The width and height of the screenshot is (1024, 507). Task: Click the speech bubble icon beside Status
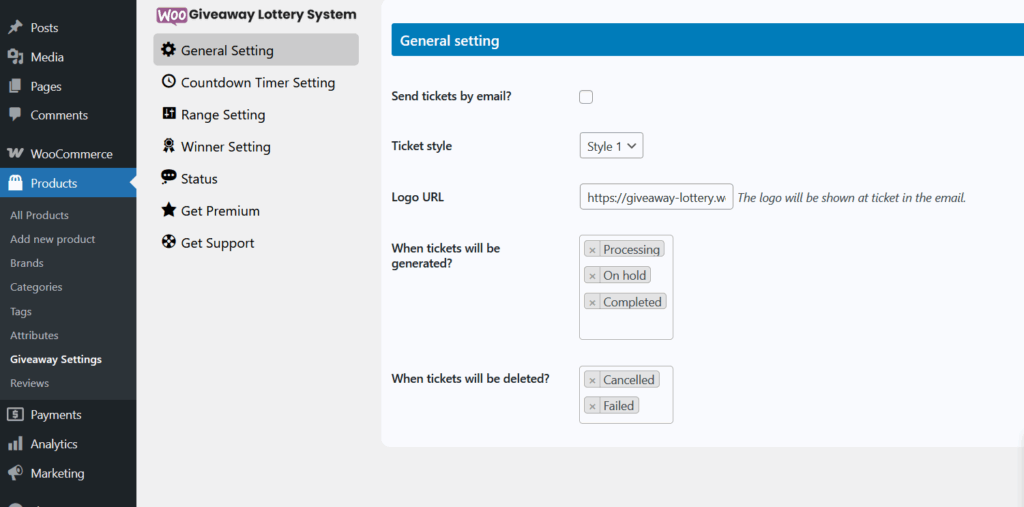tap(168, 177)
